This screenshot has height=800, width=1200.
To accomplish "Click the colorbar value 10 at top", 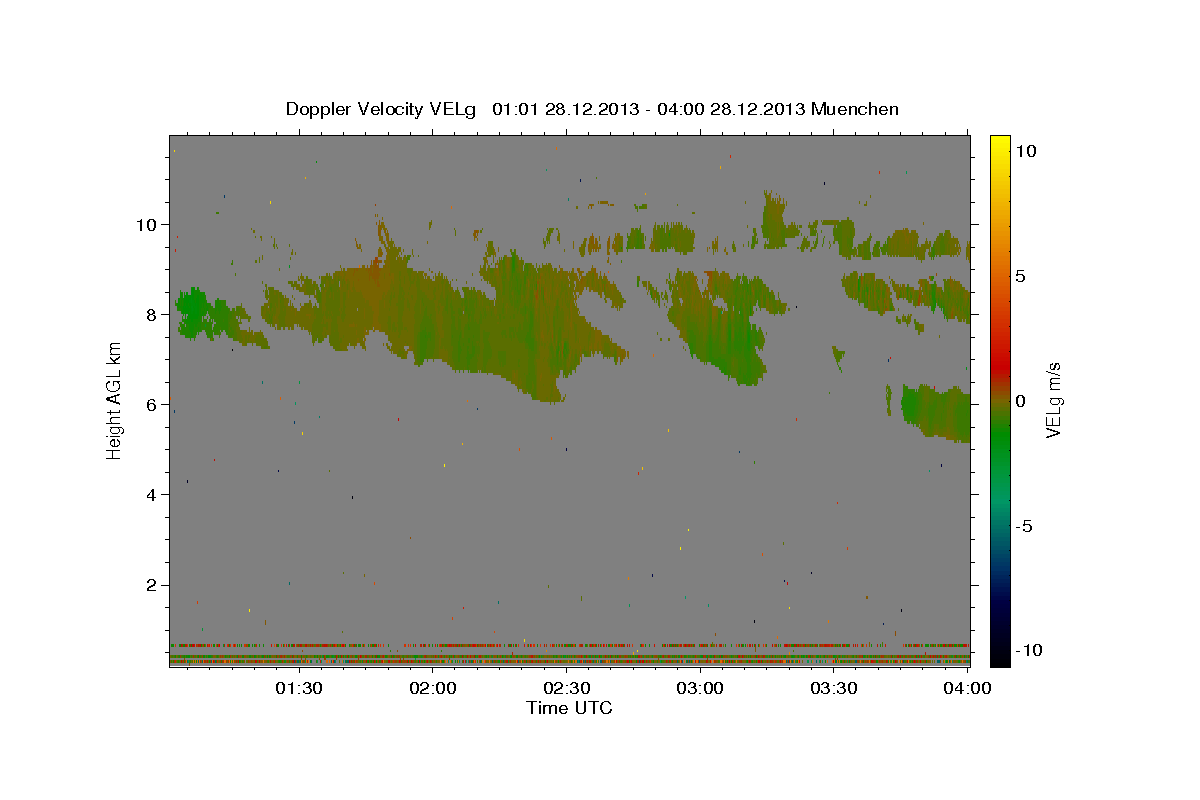I will [1025, 150].
